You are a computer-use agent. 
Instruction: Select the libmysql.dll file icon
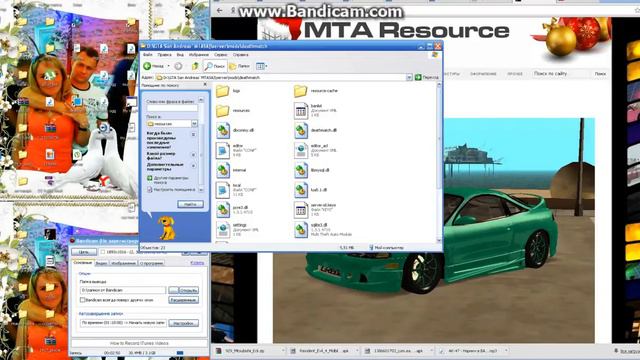click(x=301, y=170)
